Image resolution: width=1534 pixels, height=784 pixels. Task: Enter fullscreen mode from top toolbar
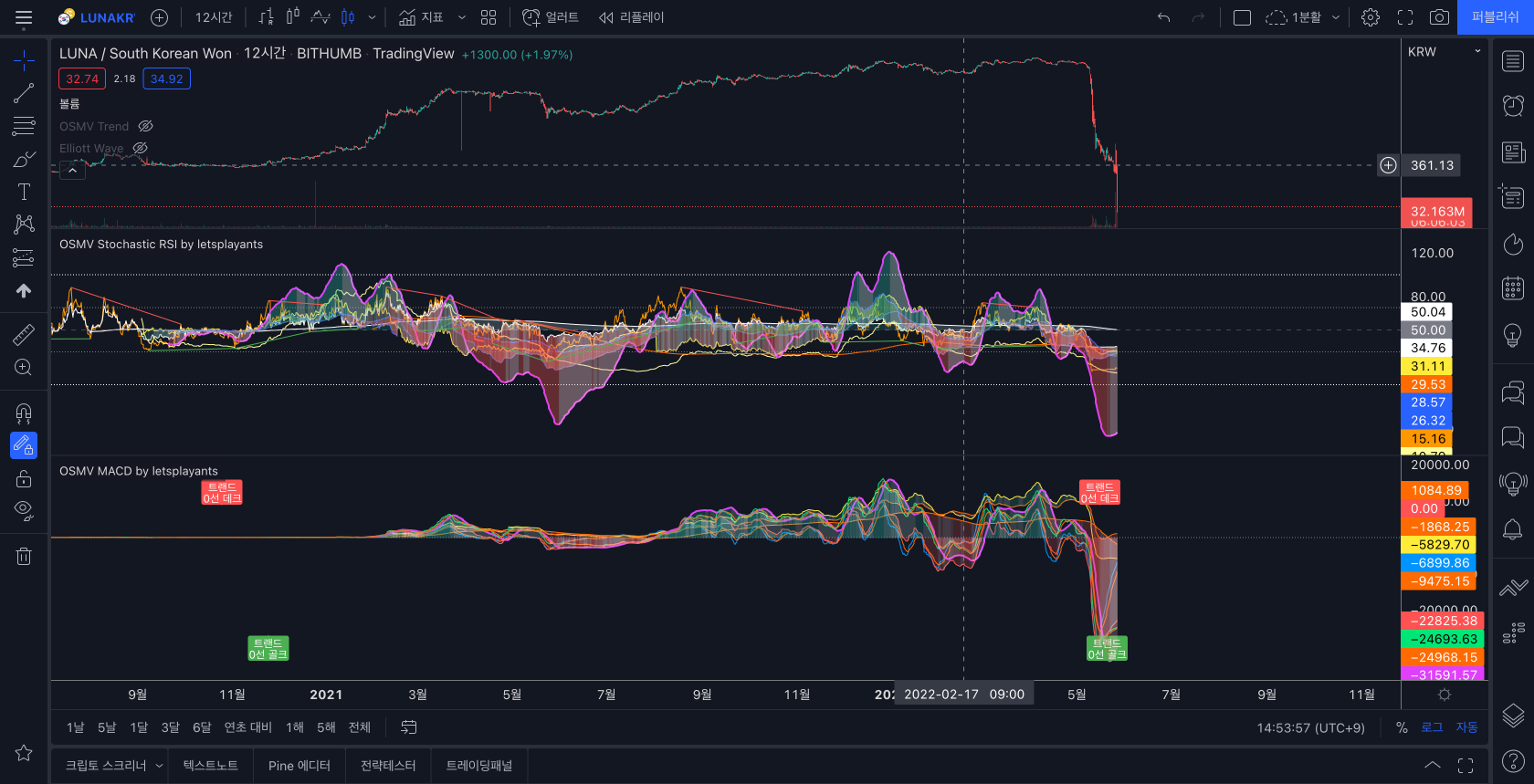point(1405,17)
